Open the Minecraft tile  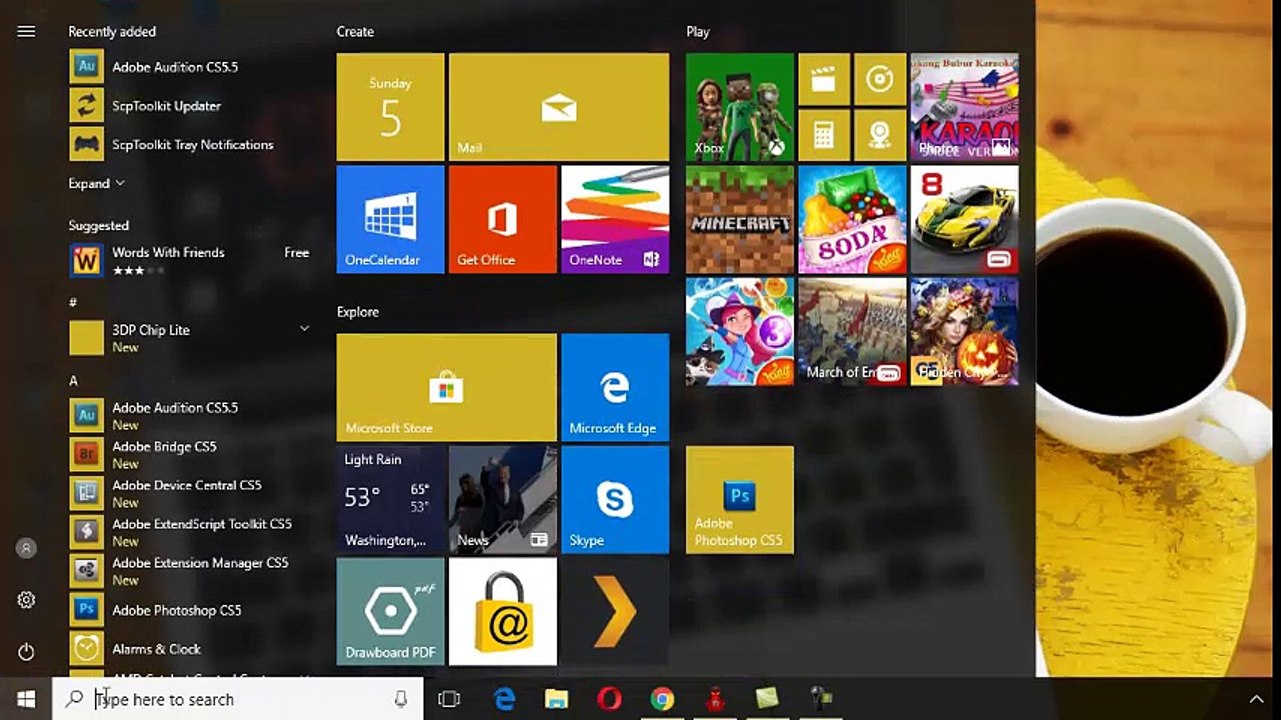pyautogui.click(x=740, y=219)
